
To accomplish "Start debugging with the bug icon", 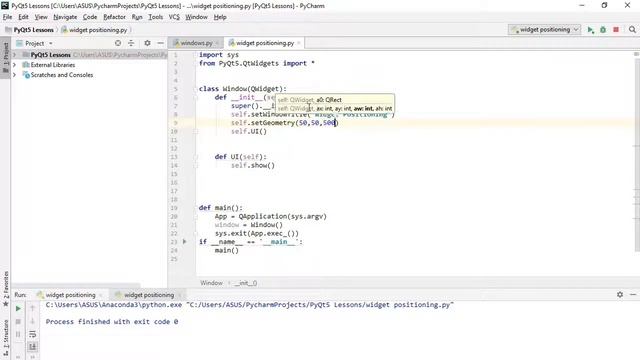I will tap(603, 30).
